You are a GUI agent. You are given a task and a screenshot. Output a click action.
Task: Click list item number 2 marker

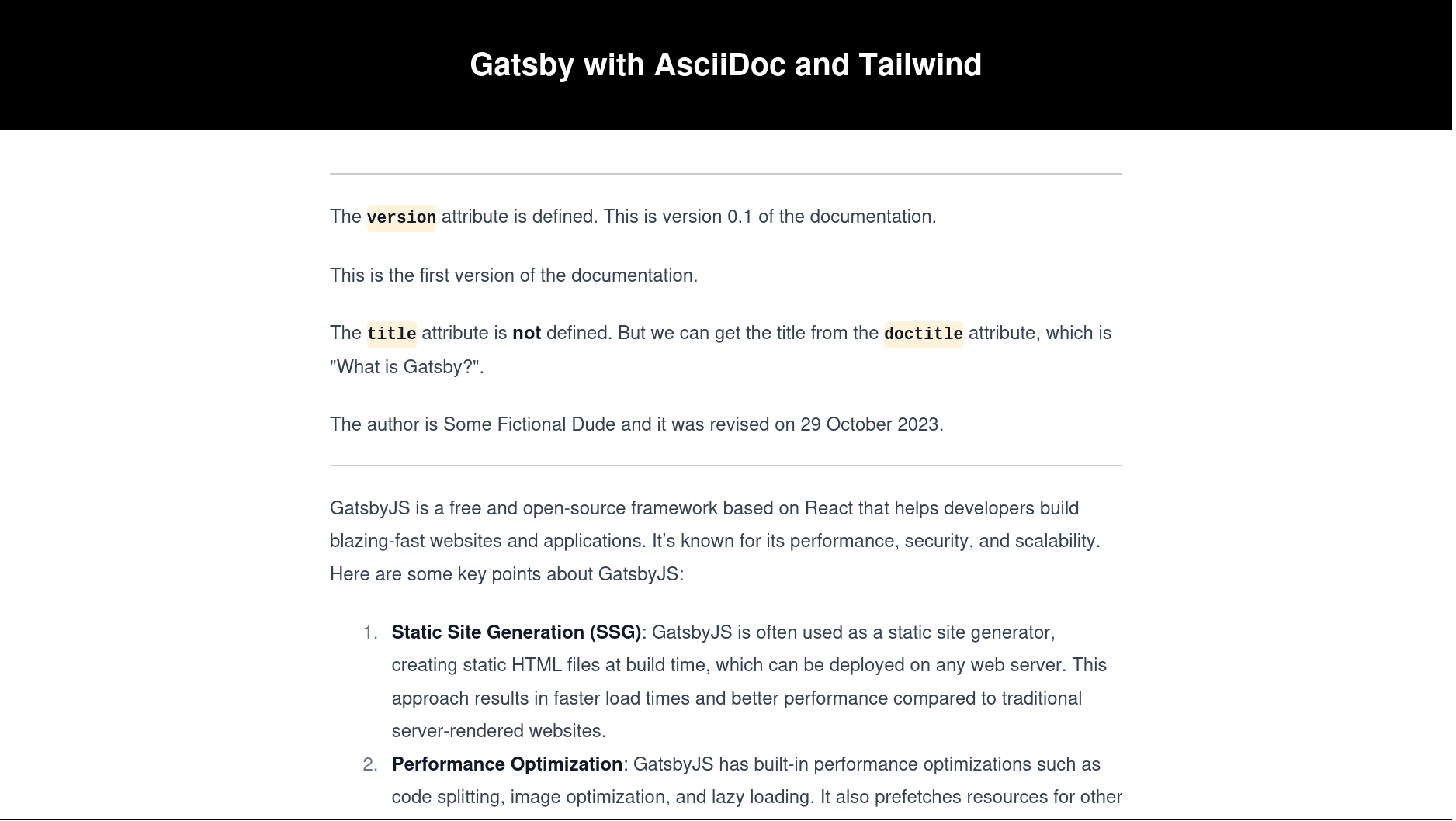point(370,765)
